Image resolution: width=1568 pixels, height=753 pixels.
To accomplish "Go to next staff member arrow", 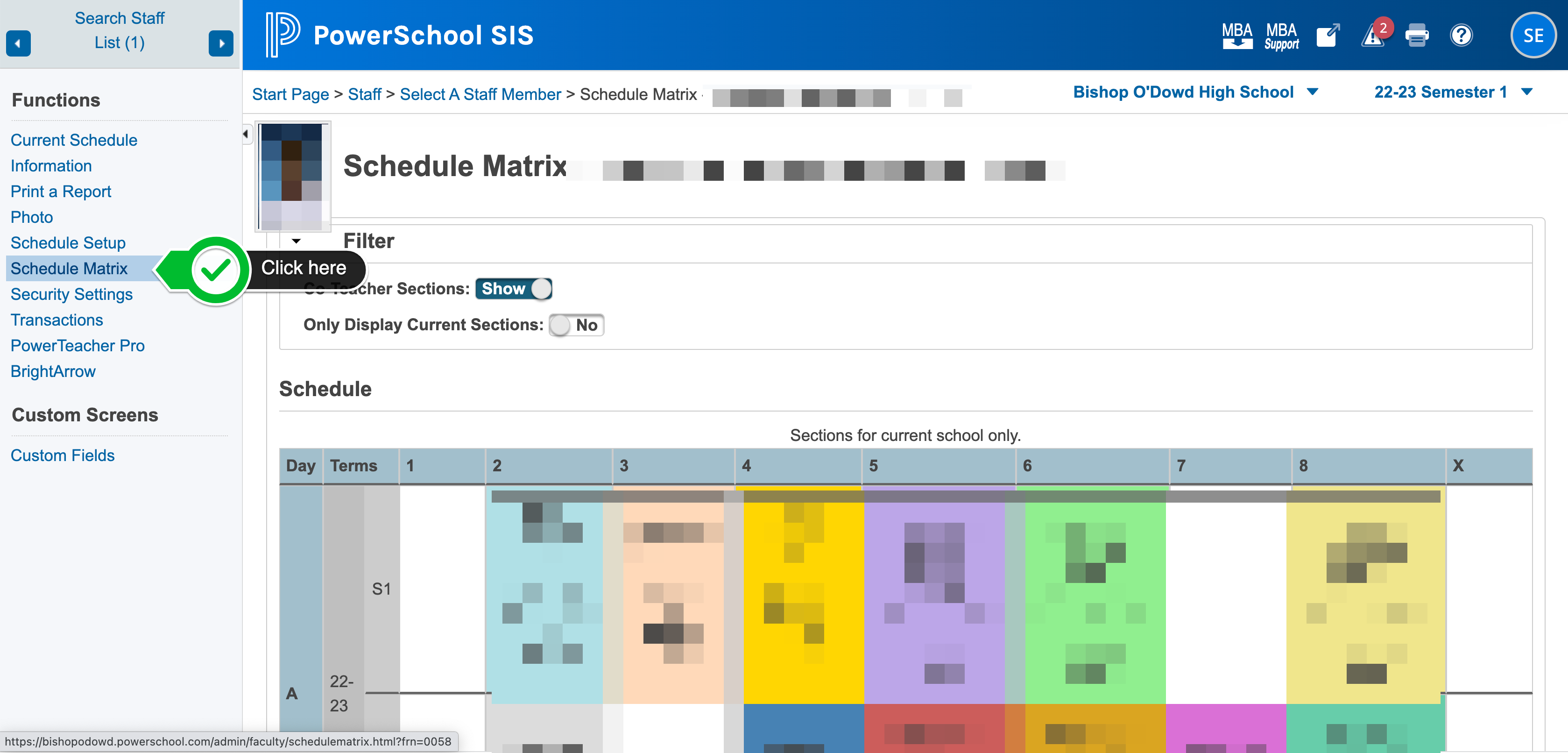I will pos(221,43).
